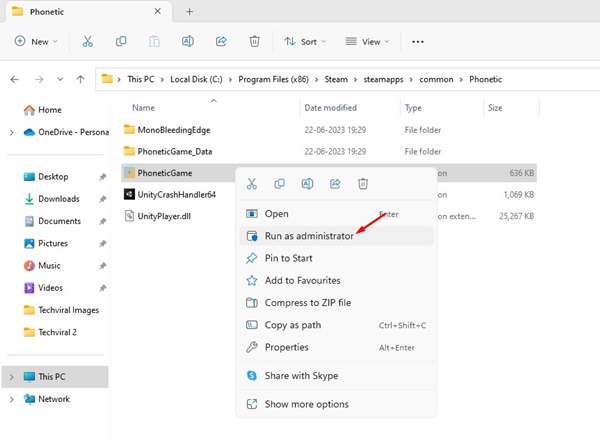Sort by Date modified column header
The image size is (600, 440).
(331, 108)
